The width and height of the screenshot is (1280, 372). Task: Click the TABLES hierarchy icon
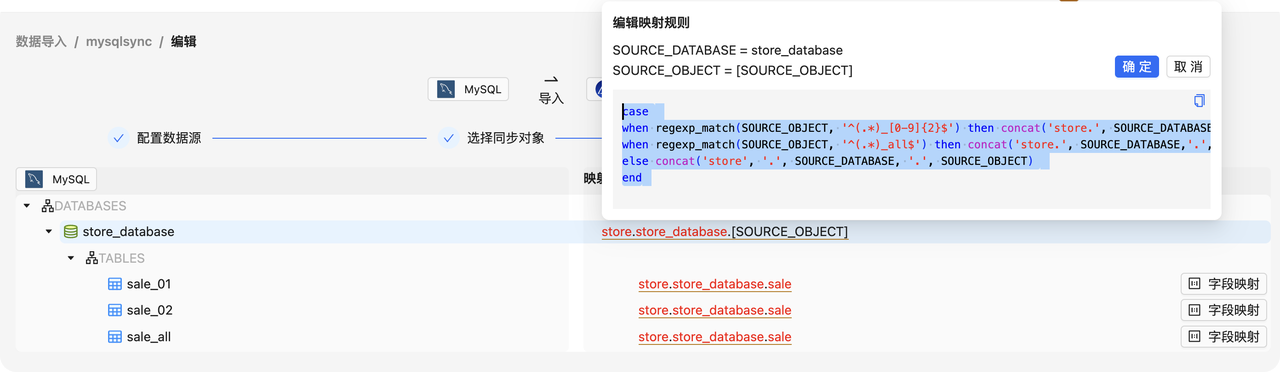click(92, 258)
